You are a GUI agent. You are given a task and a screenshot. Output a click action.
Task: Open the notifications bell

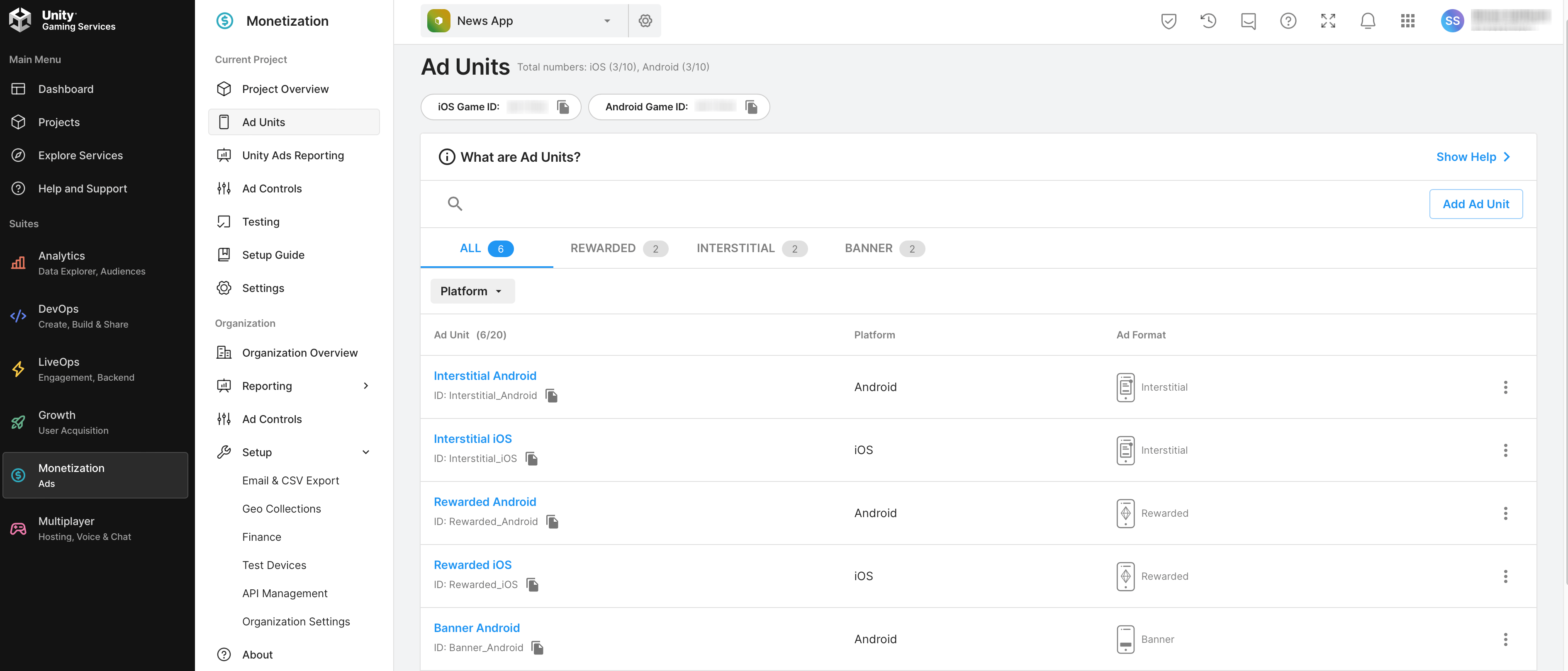point(1367,21)
